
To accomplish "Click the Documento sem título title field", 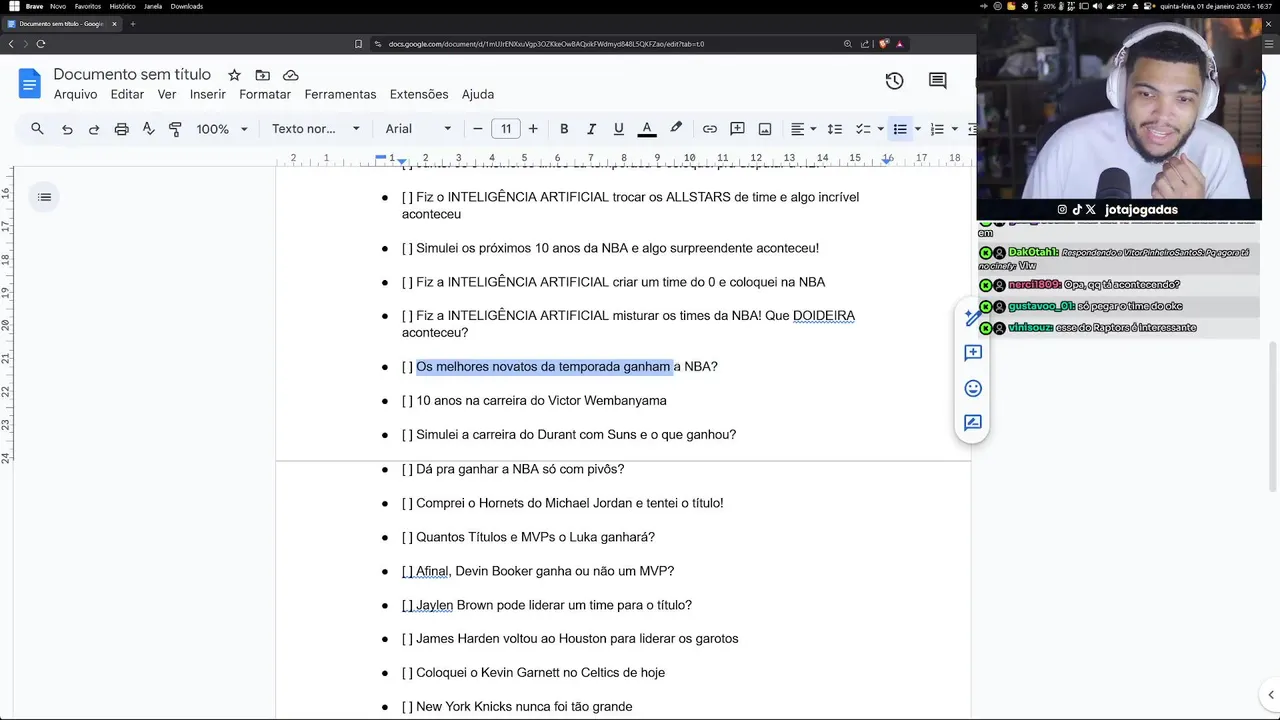I will coord(132,74).
